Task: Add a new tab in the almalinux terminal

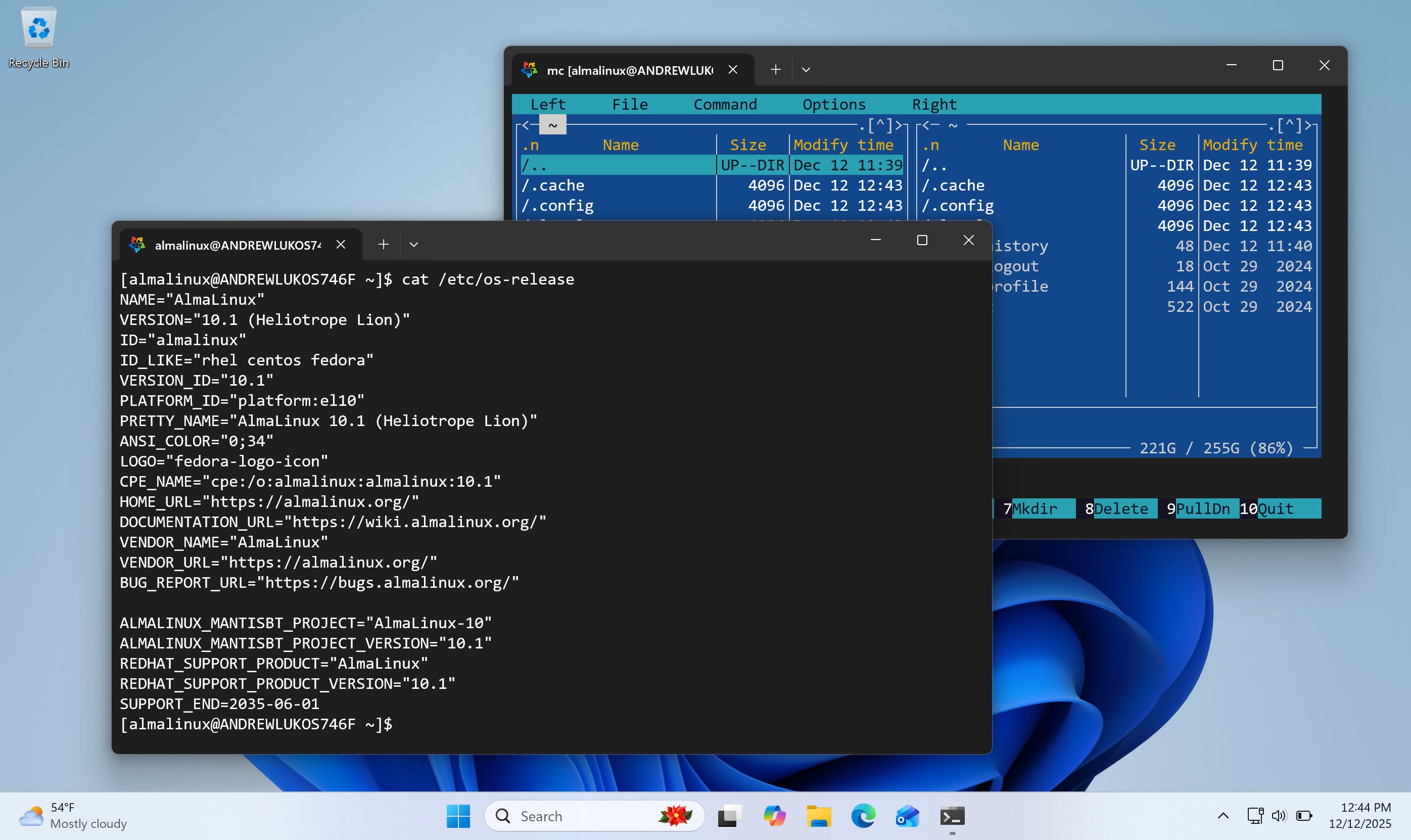Action: click(x=383, y=244)
